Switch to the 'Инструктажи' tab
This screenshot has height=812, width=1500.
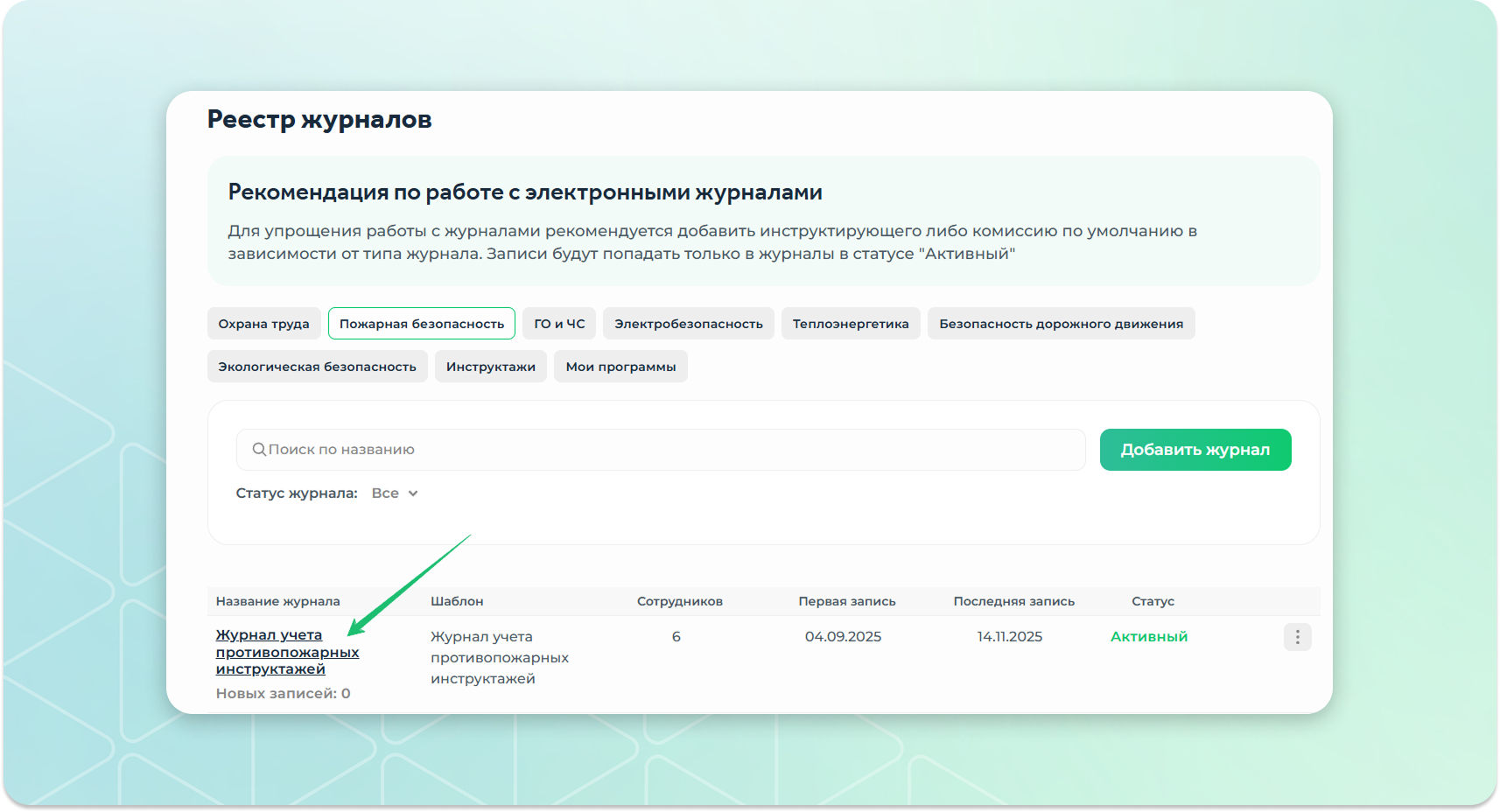pyautogui.click(x=490, y=367)
